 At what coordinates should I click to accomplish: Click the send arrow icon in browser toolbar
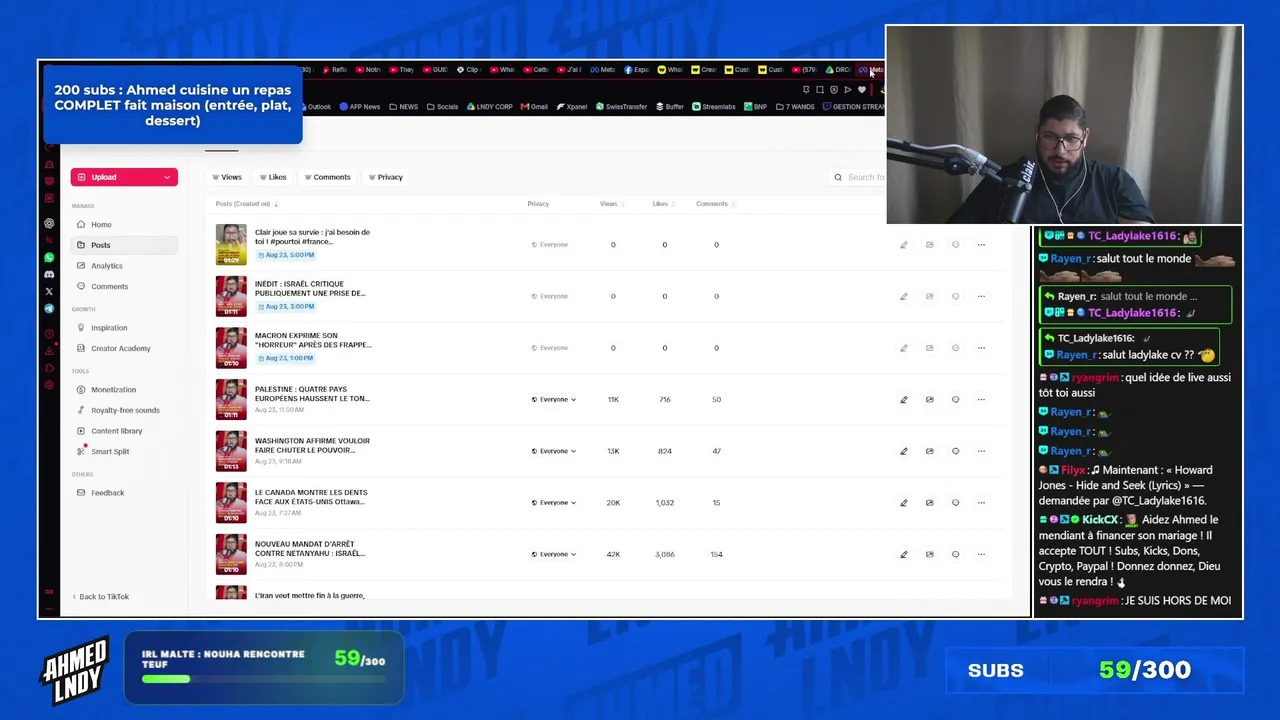(848, 90)
